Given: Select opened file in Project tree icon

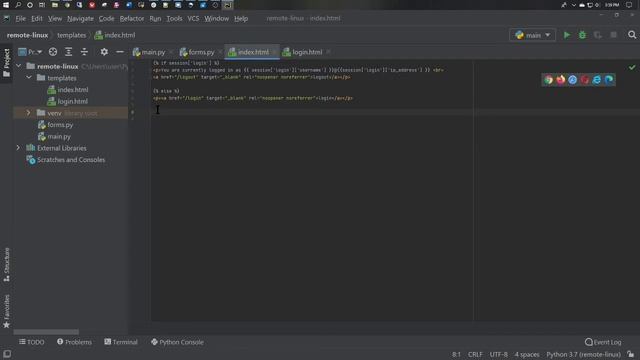Looking at the screenshot, I should point(53,52).
